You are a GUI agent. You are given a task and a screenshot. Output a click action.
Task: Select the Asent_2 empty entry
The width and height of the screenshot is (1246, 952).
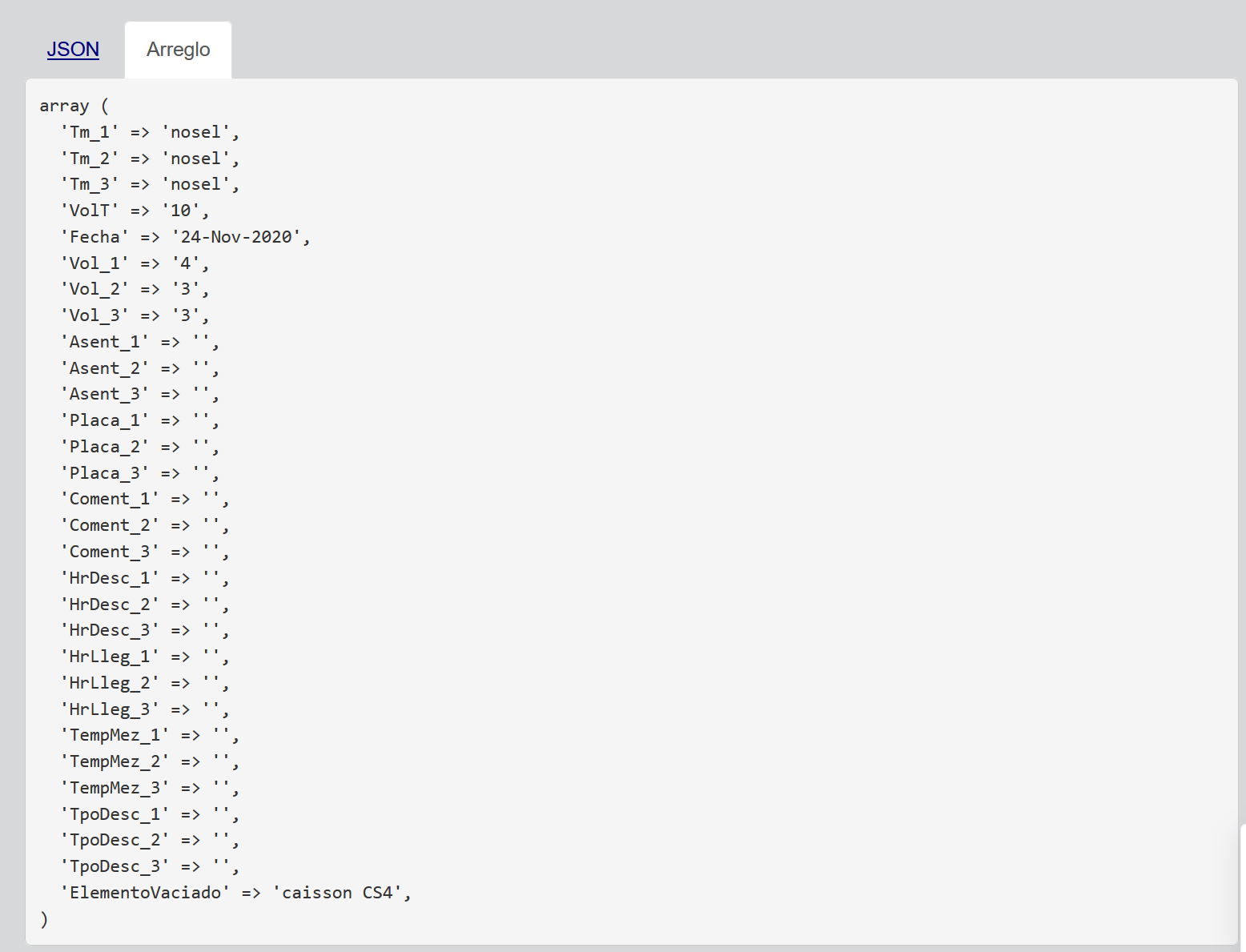pyautogui.click(x=139, y=368)
